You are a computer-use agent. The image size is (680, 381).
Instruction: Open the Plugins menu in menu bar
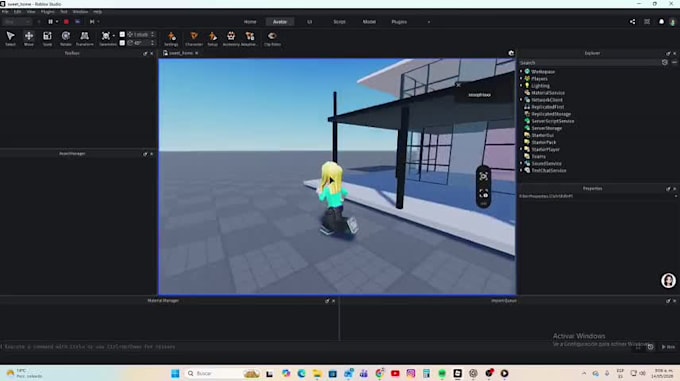[48, 12]
